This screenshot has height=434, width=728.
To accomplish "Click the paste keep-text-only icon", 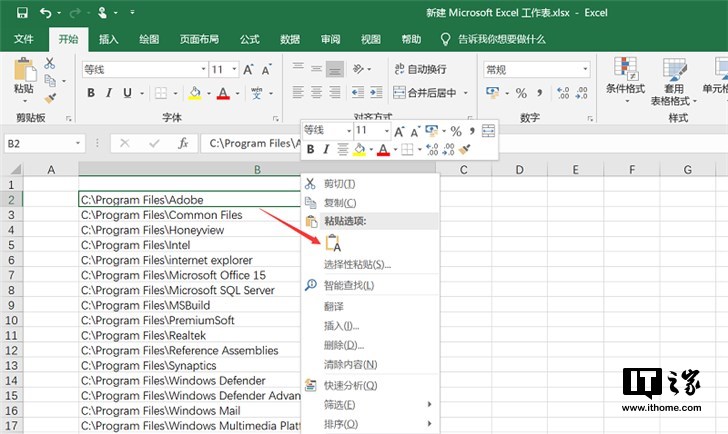I will (333, 243).
